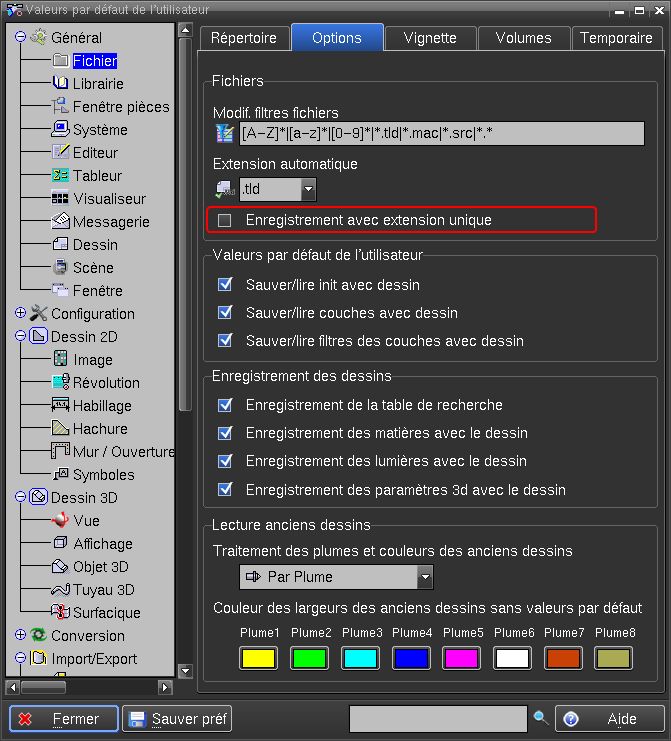Expand the Configuration tree node

[21, 313]
